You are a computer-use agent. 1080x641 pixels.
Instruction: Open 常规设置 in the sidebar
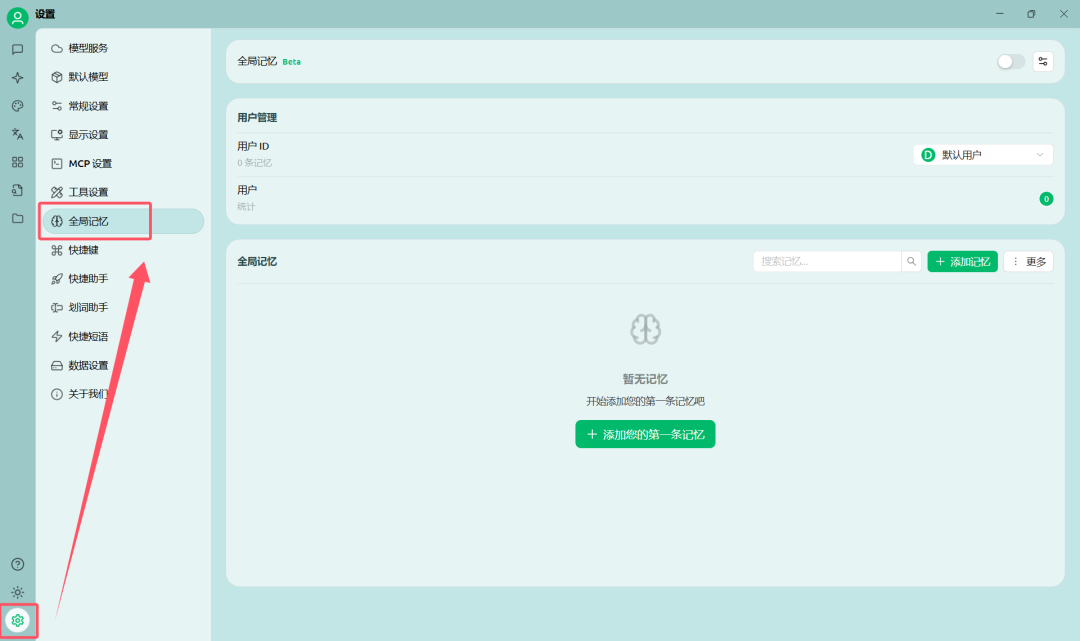pyautogui.click(x=123, y=106)
